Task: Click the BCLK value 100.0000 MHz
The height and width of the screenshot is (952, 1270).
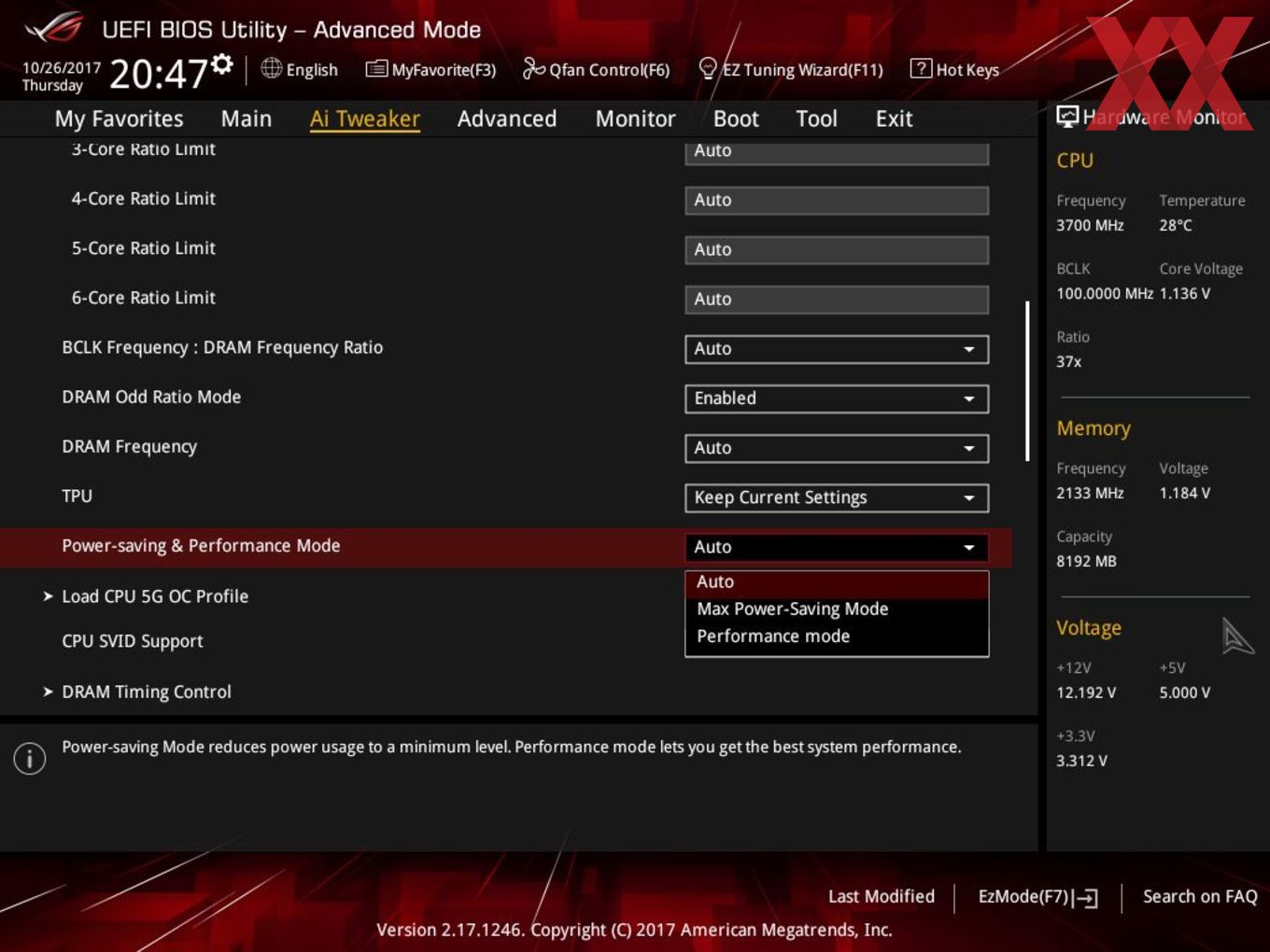Action: click(x=1105, y=294)
